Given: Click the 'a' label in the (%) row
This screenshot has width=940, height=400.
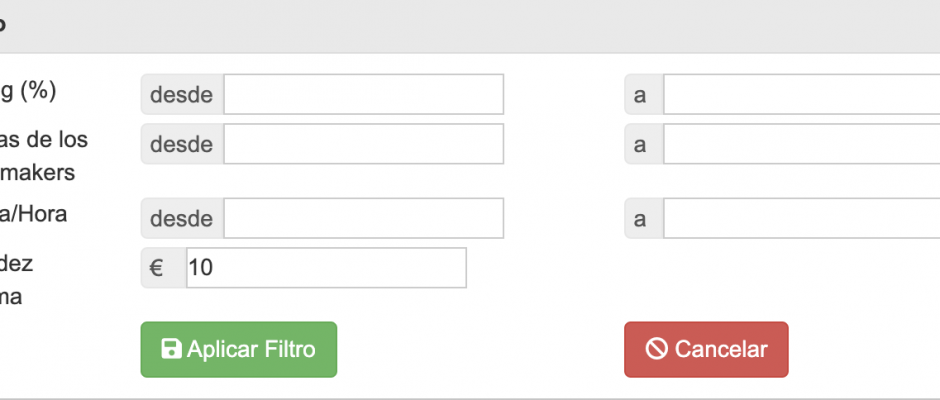Looking at the screenshot, I should click(x=641, y=95).
